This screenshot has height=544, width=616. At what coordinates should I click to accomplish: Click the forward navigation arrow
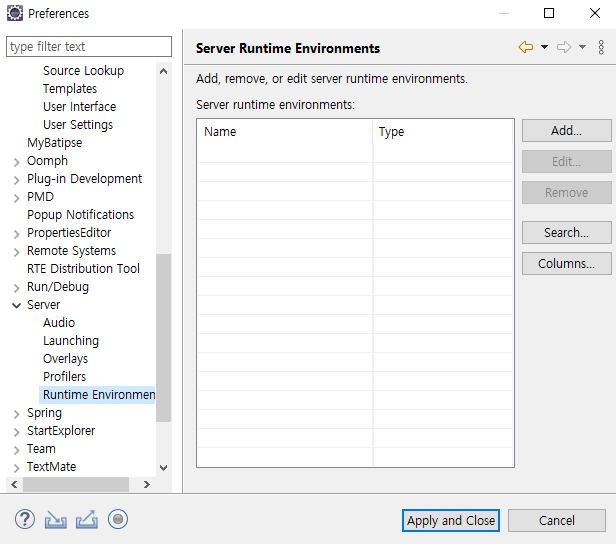click(564, 47)
